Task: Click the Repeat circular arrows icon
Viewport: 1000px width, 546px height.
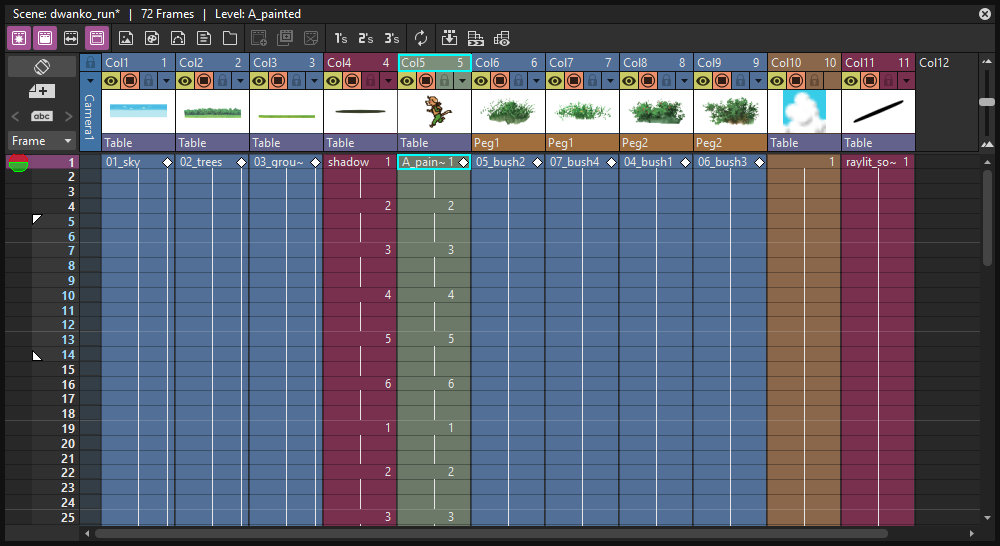Action: click(421, 38)
